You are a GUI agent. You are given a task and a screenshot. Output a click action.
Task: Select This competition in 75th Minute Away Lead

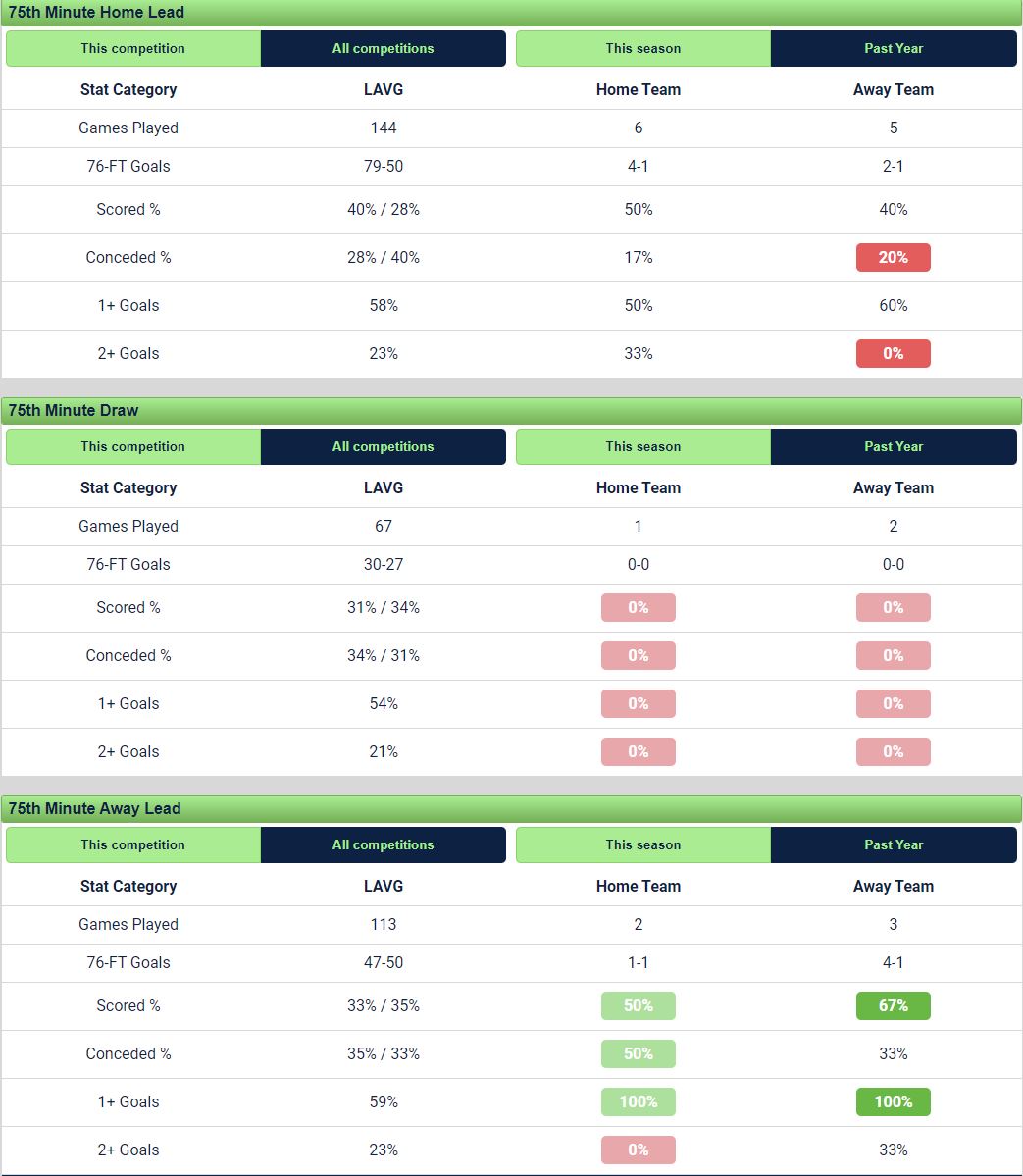pyautogui.click(x=133, y=844)
